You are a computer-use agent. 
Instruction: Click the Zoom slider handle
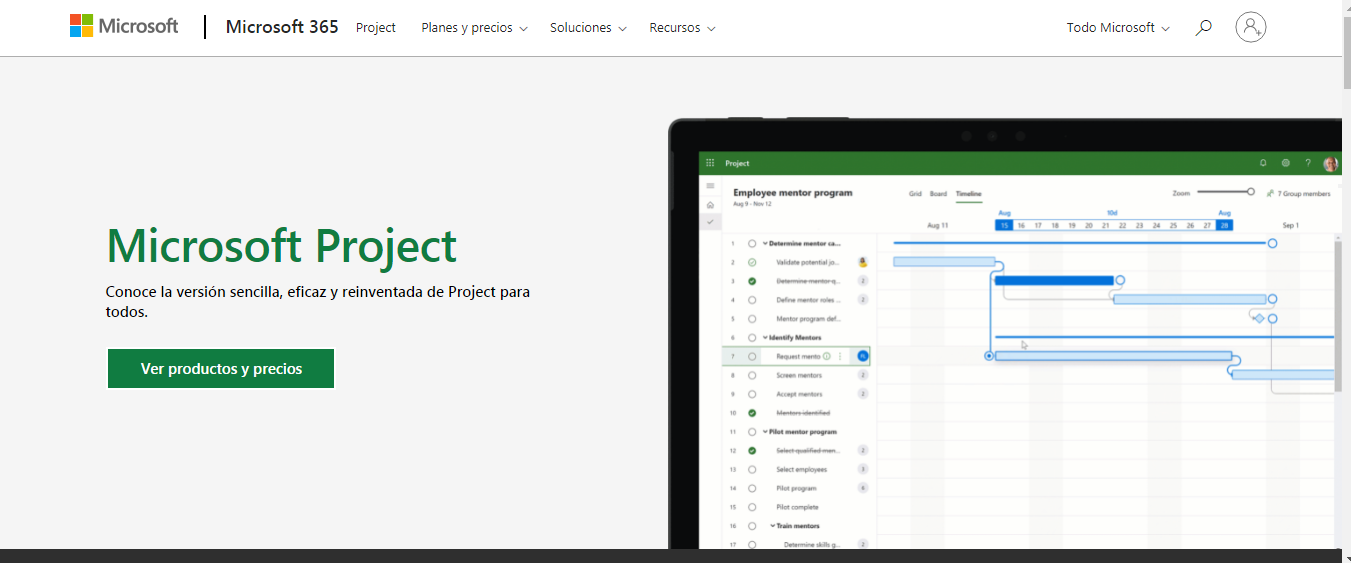click(x=1250, y=191)
